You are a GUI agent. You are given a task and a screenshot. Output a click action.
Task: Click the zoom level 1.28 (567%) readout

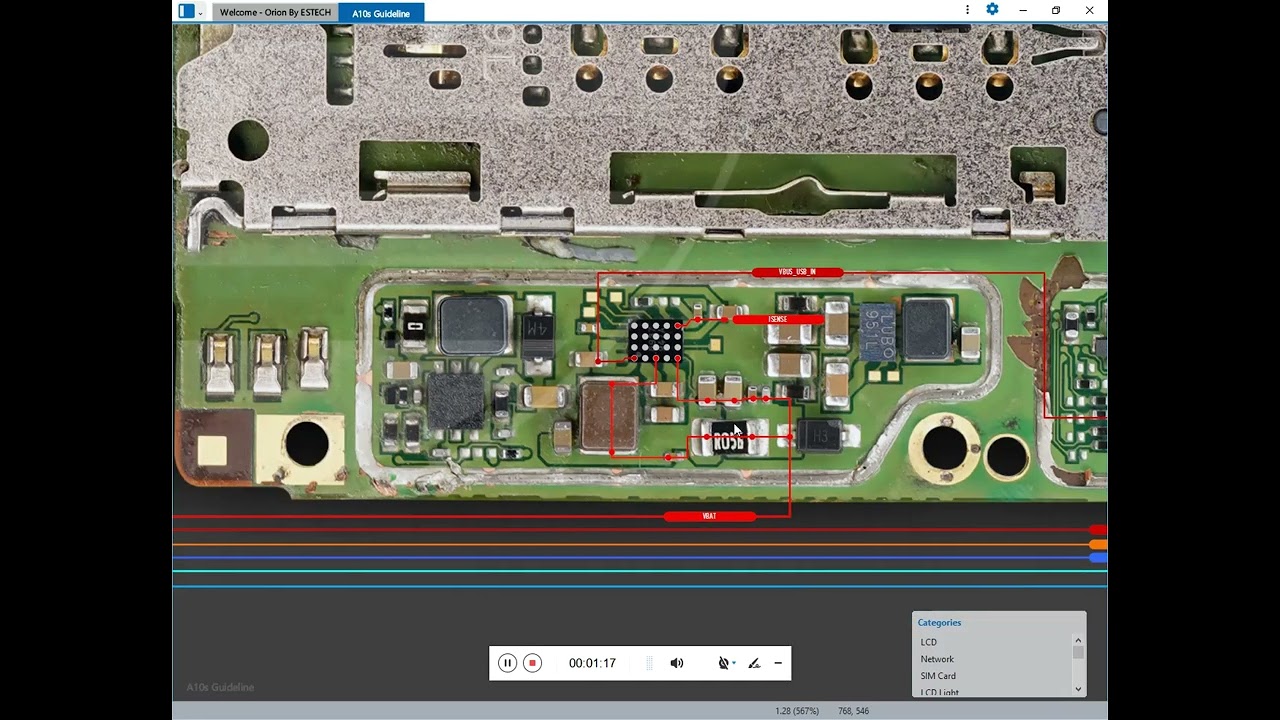(x=797, y=711)
